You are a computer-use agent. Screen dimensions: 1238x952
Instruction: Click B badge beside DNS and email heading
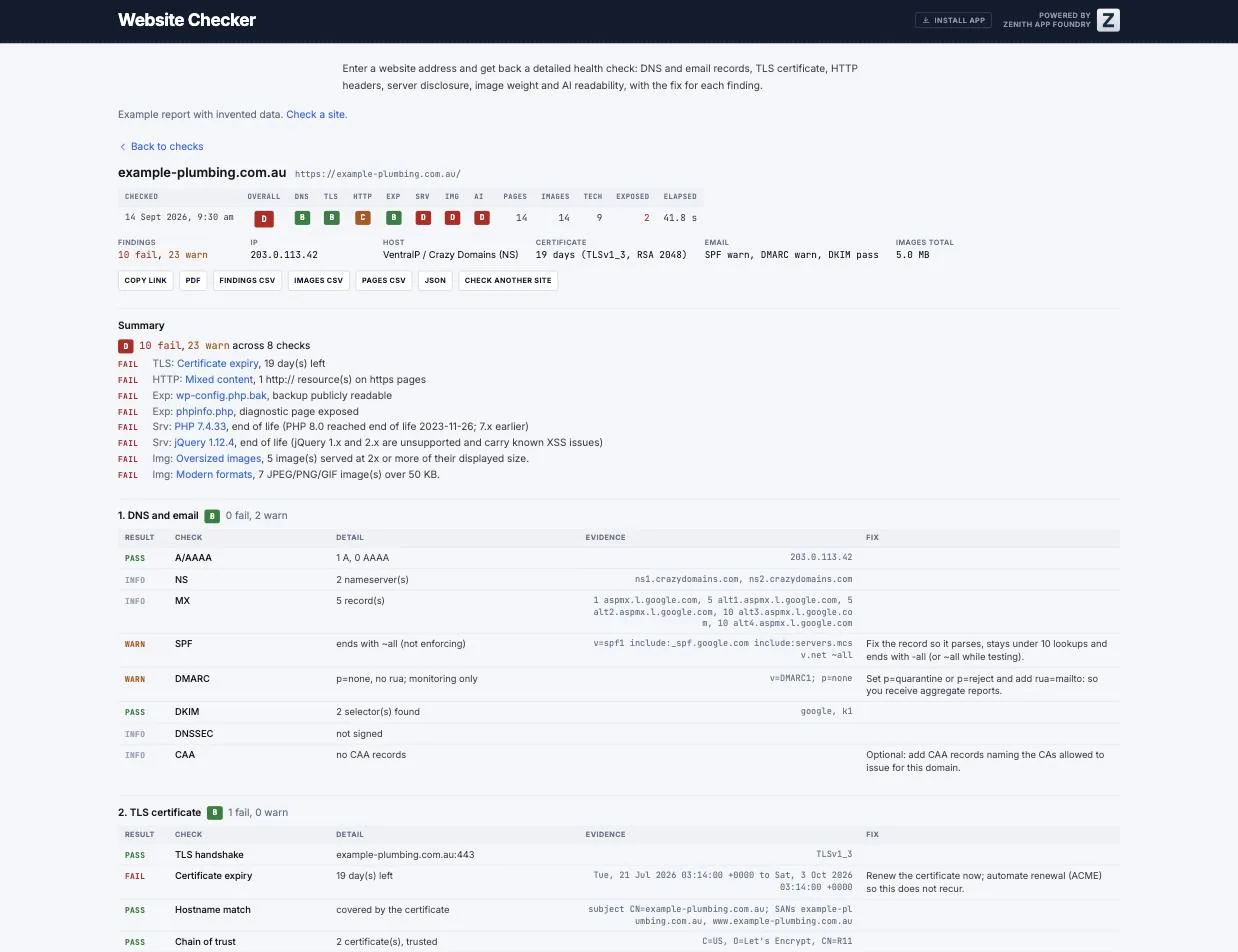(x=212, y=516)
